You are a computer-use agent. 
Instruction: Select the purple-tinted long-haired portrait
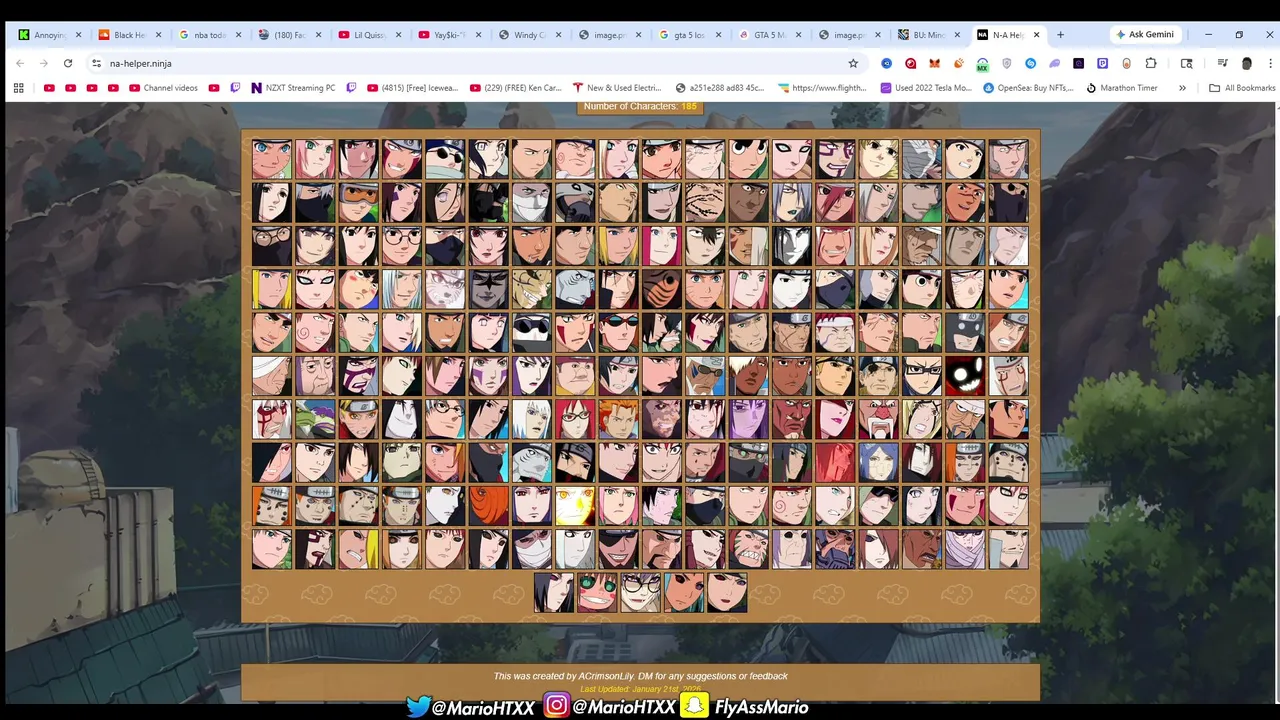749,419
